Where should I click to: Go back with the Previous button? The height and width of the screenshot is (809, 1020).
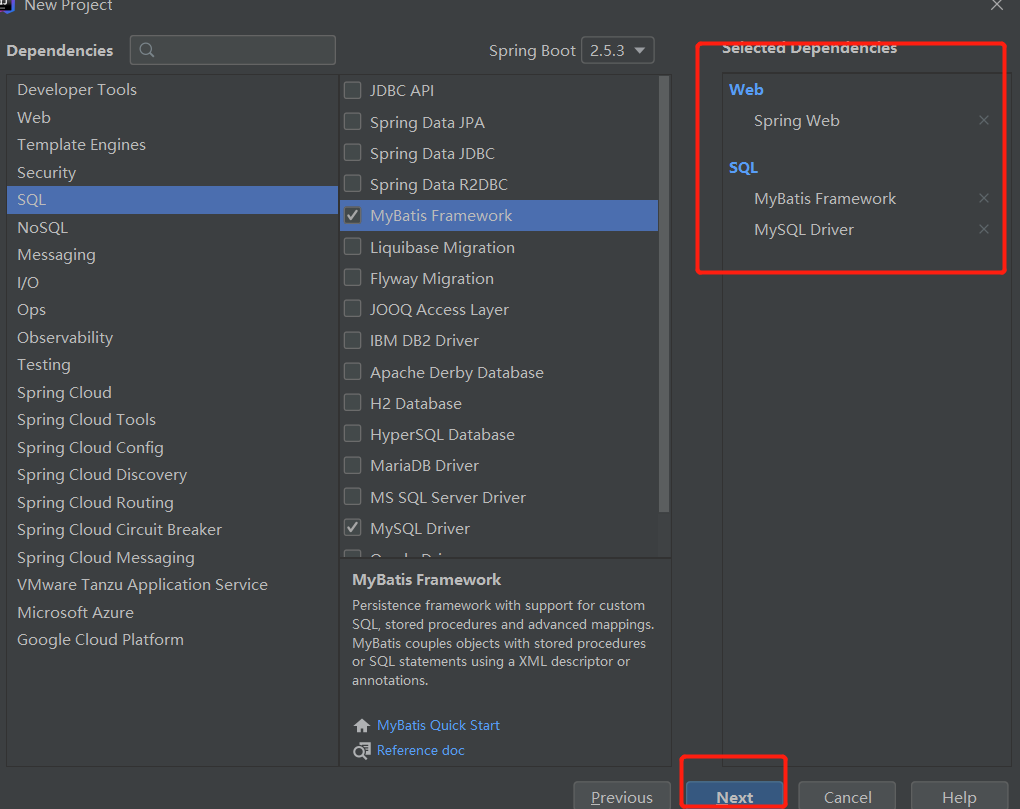pyautogui.click(x=622, y=796)
